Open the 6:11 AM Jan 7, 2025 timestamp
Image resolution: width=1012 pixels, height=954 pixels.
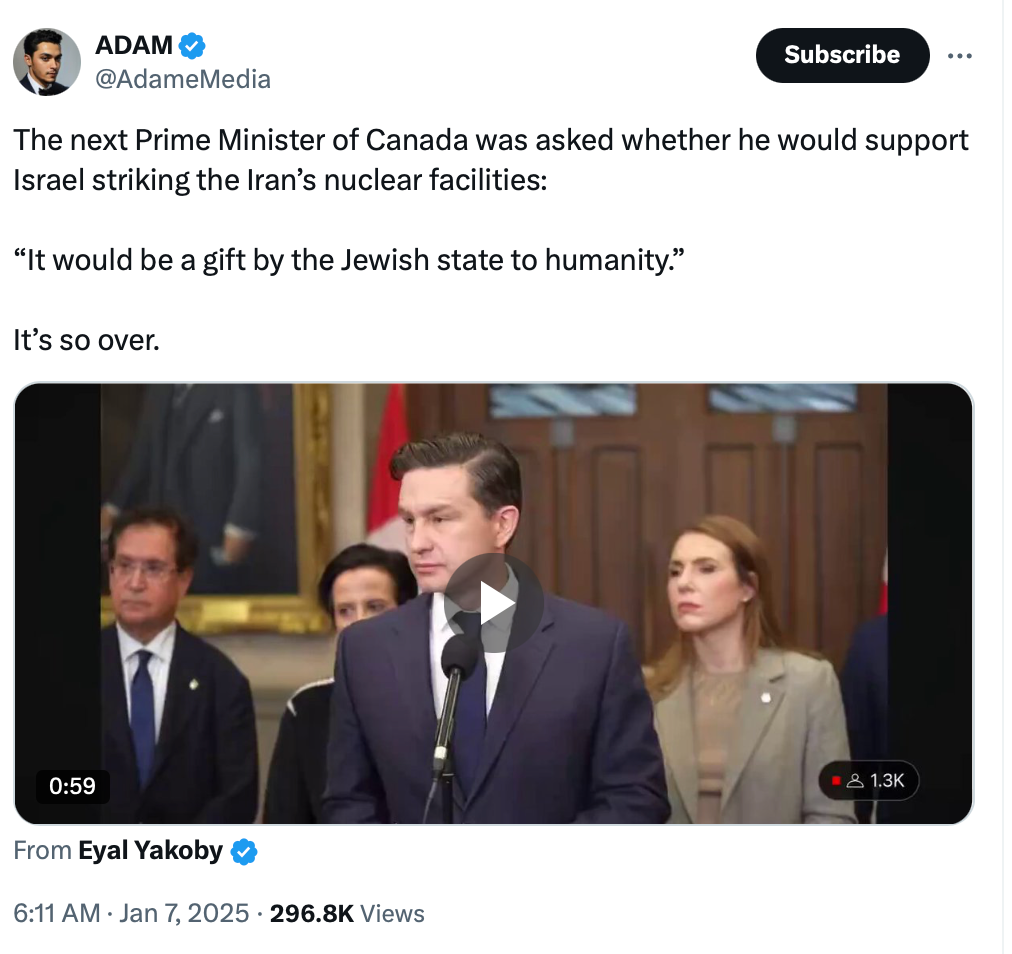(131, 913)
